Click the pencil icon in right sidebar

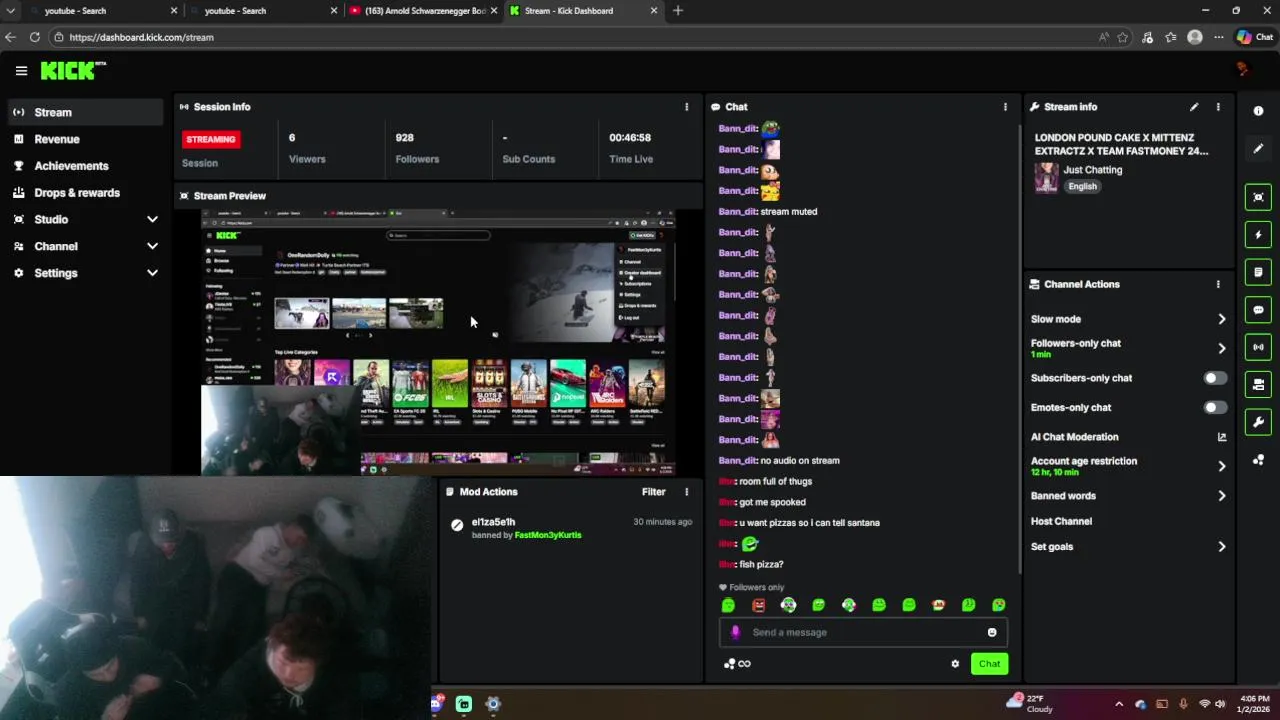[1258, 149]
